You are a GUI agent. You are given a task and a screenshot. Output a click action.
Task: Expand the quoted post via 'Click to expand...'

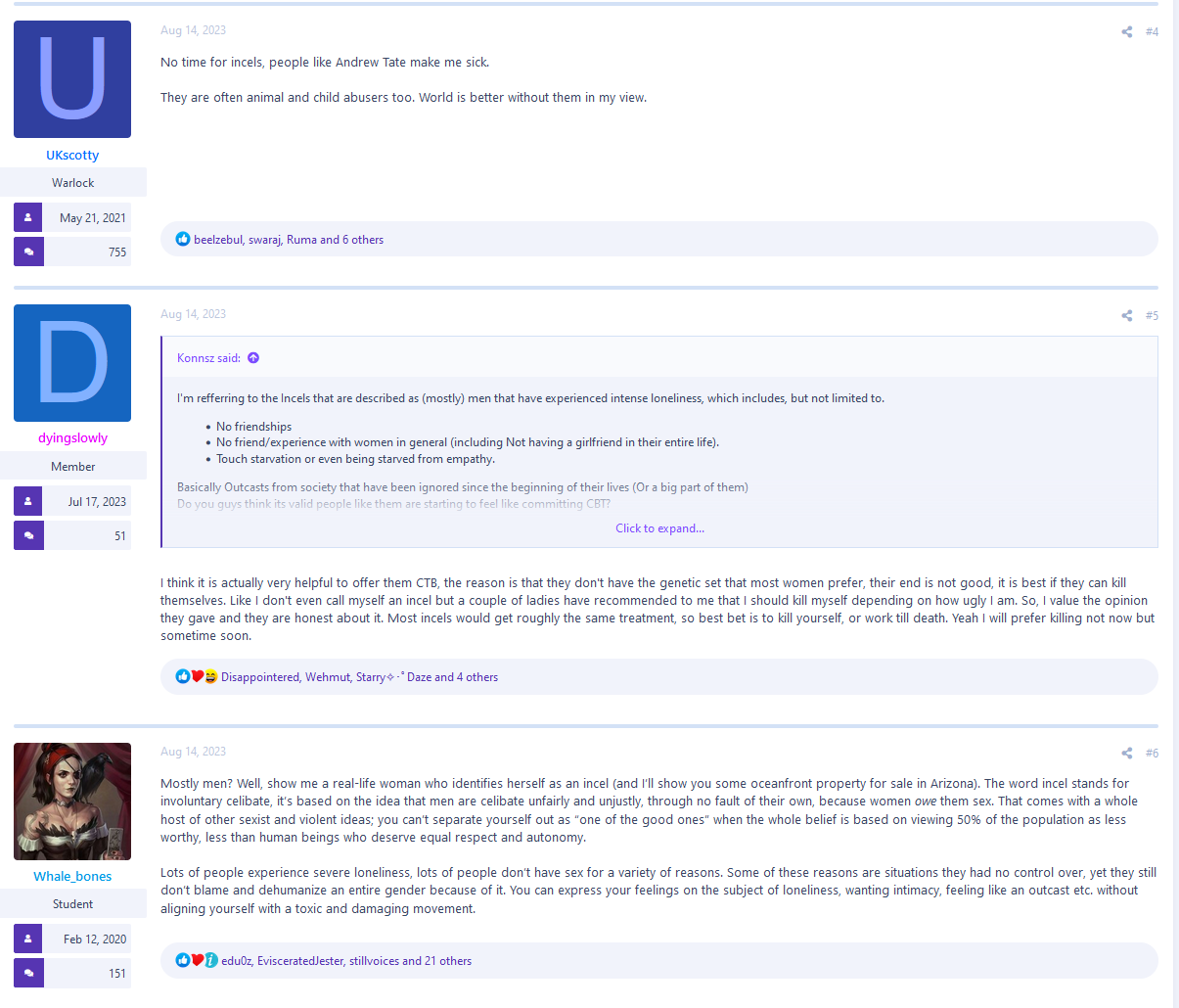[659, 528]
